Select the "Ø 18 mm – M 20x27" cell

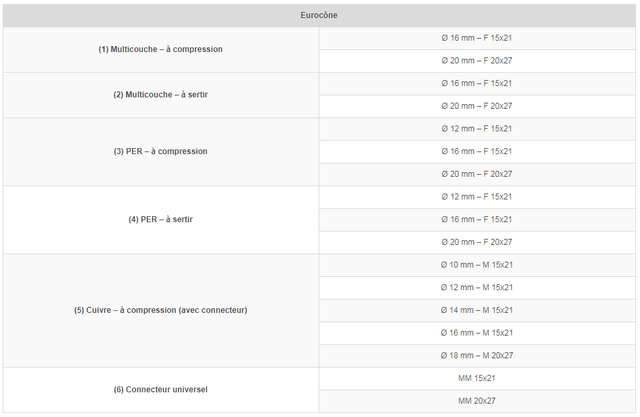(x=477, y=355)
